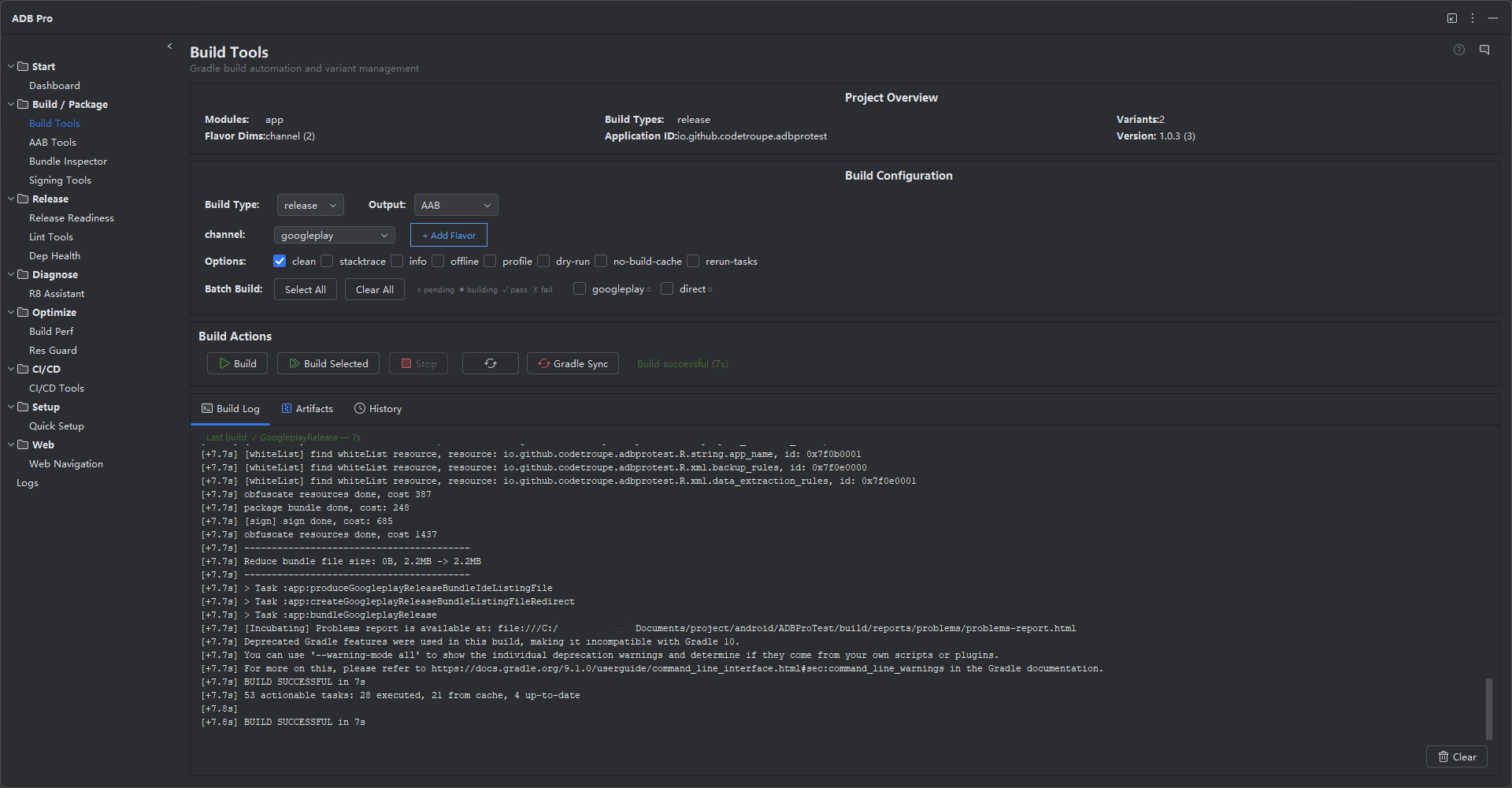
Task: Enable the dry-run option checkbox
Action: 543,261
